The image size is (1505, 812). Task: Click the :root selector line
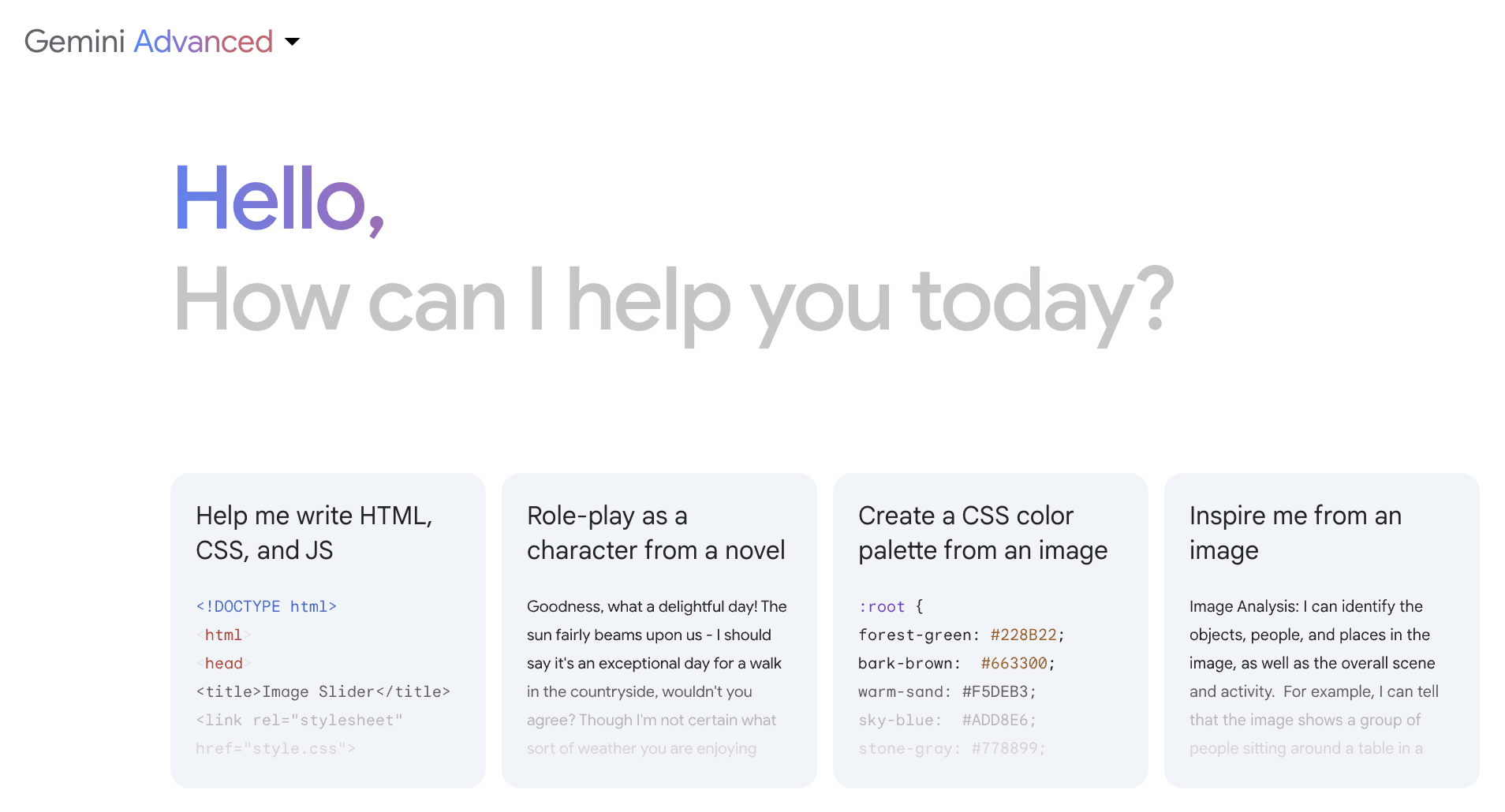click(882, 606)
